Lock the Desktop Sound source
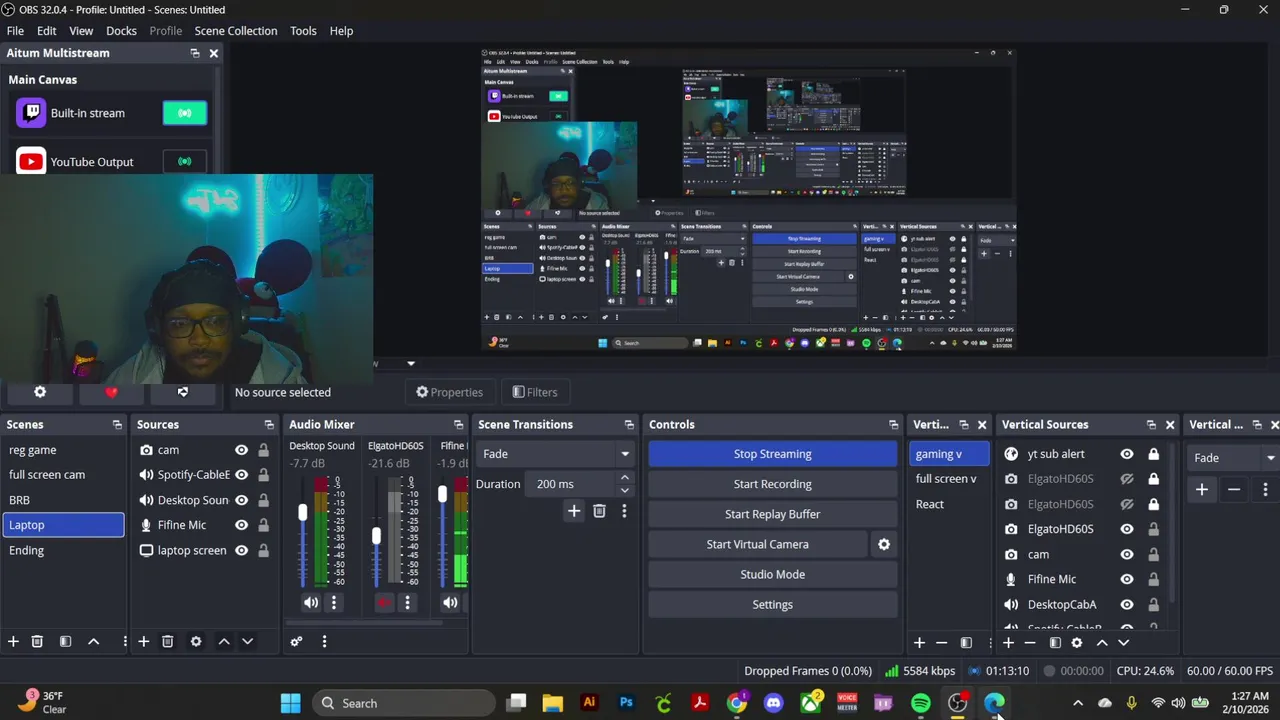The image size is (1280, 720). pyautogui.click(x=263, y=500)
